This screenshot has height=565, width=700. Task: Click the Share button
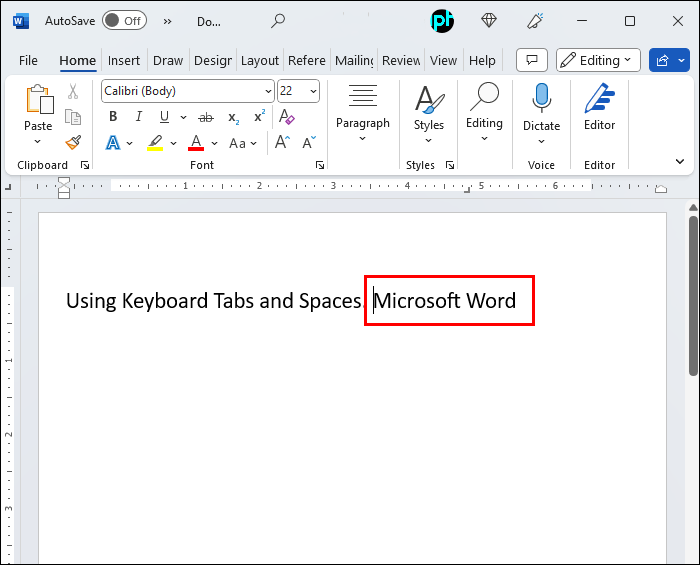pos(662,60)
